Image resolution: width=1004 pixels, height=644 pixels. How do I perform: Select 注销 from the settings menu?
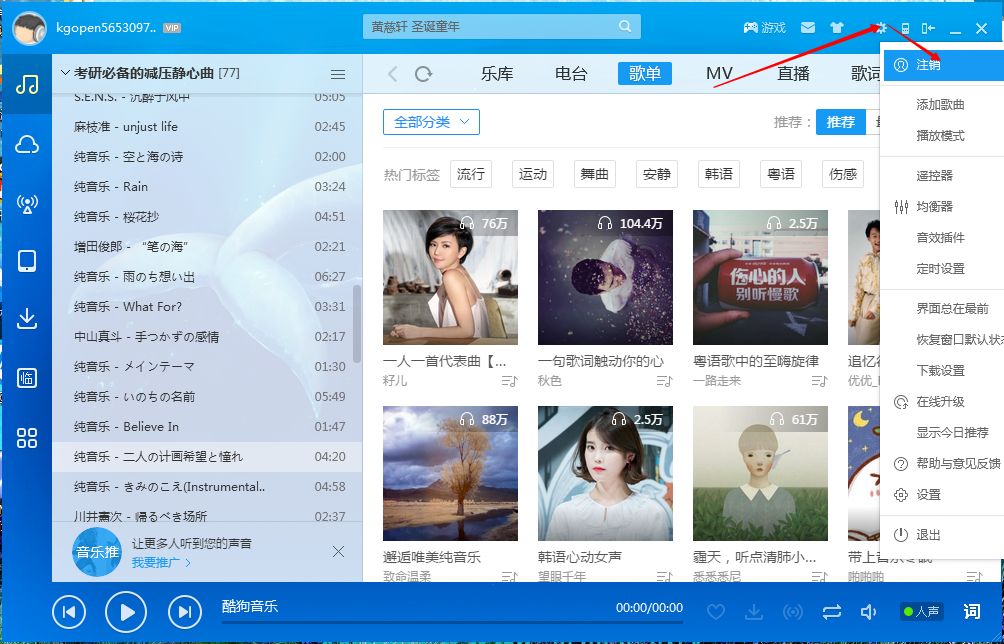click(928, 65)
